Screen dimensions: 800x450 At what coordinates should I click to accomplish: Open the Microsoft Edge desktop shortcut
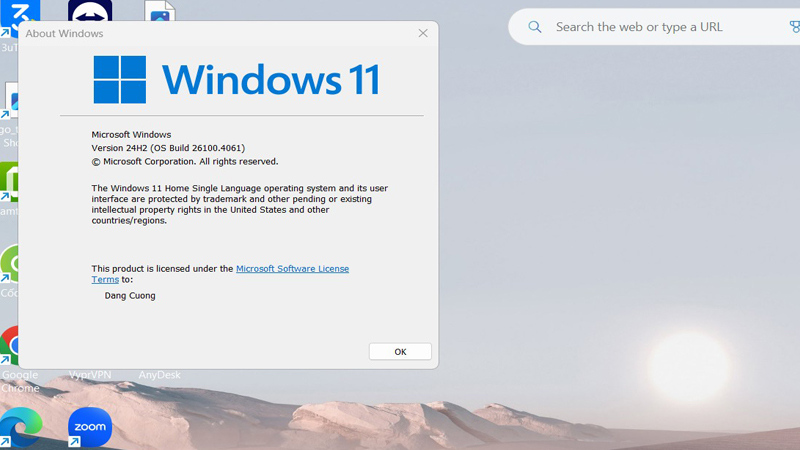tap(20, 428)
